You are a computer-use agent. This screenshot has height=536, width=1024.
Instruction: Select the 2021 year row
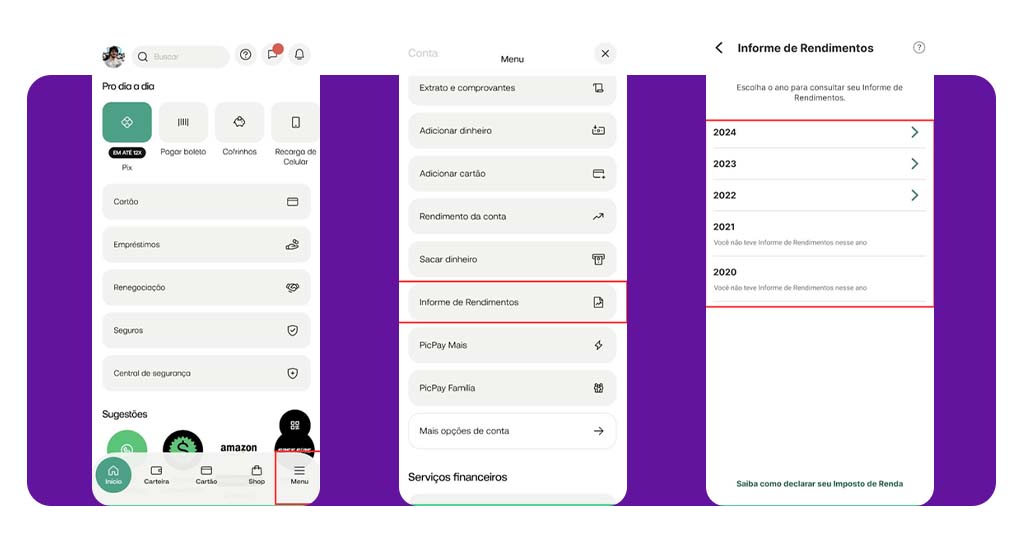tap(820, 234)
